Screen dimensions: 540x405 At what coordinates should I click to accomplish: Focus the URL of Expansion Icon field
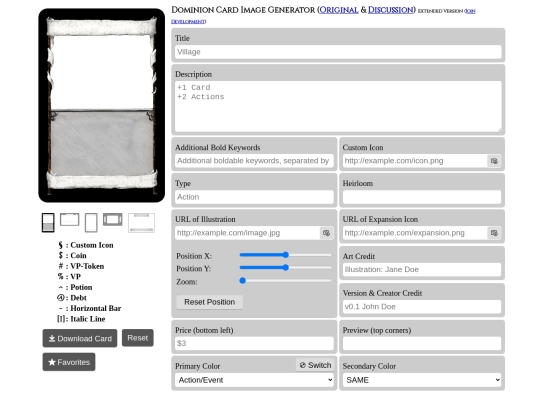coord(415,233)
